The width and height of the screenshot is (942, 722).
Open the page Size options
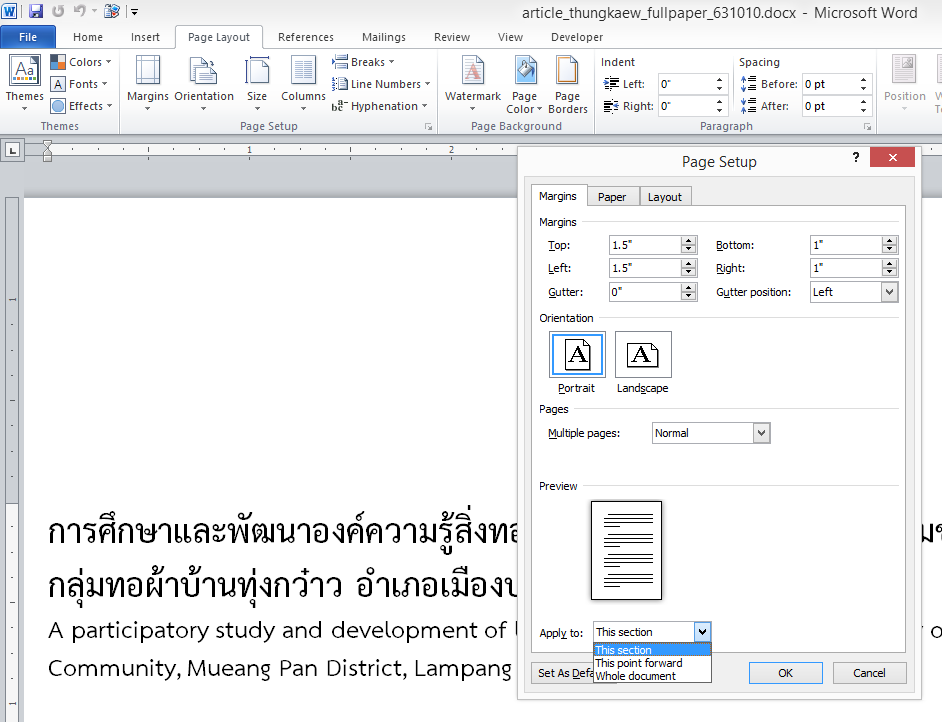pos(257,80)
